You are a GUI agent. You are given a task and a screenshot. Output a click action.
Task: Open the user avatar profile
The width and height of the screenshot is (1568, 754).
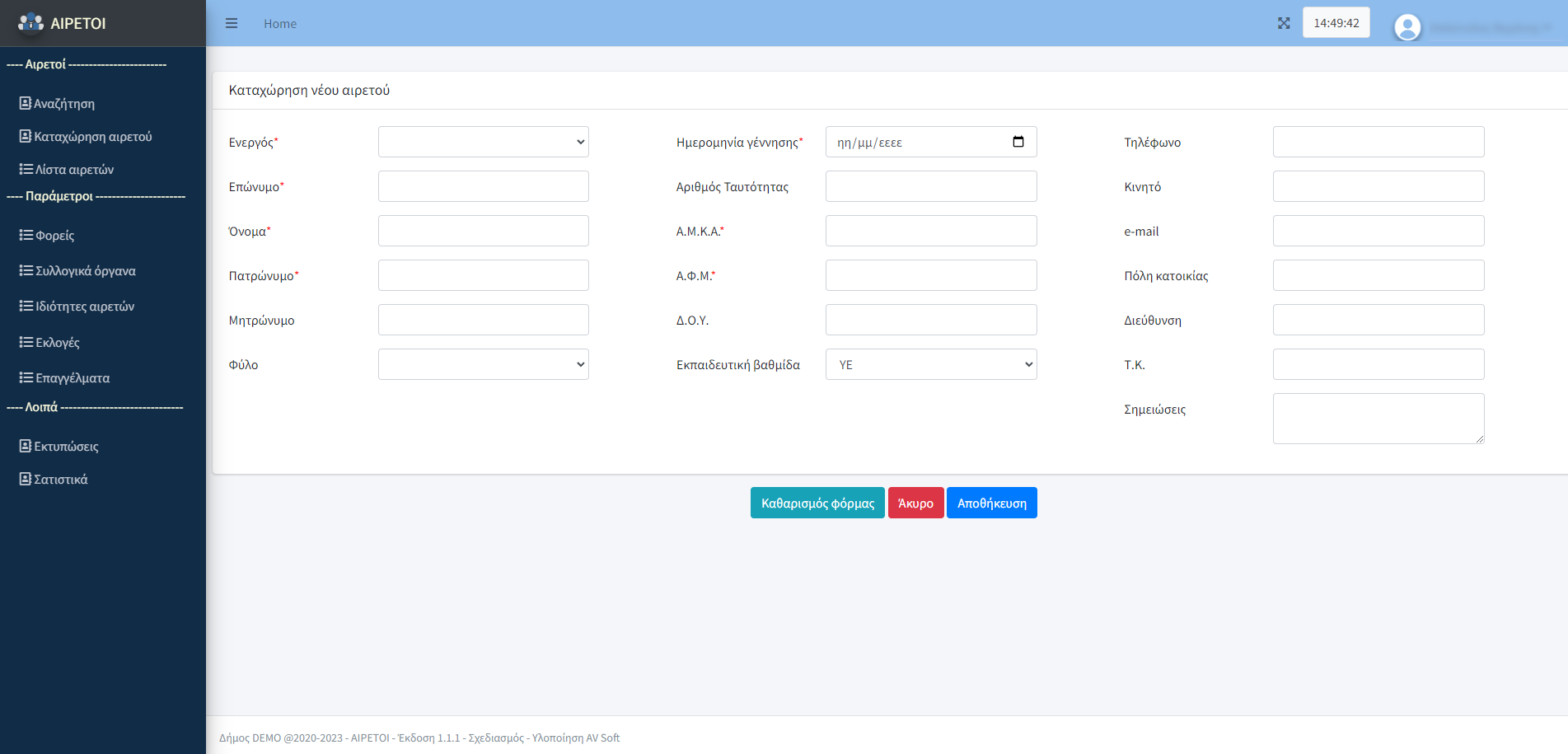click(x=1407, y=28)
